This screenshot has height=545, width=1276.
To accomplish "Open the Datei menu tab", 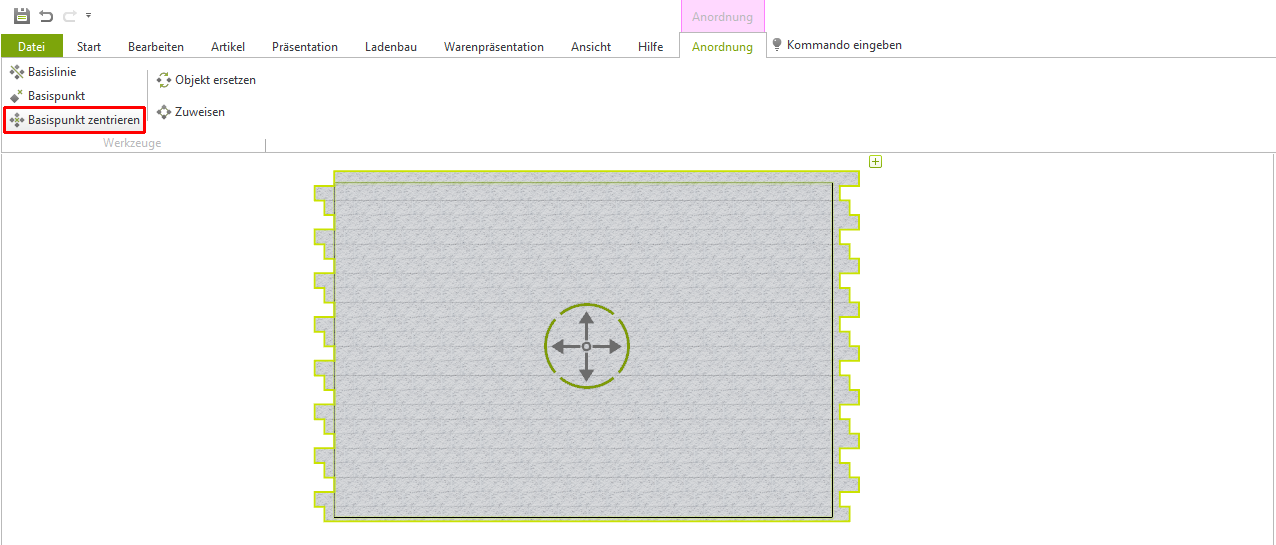I will (31, 47).
